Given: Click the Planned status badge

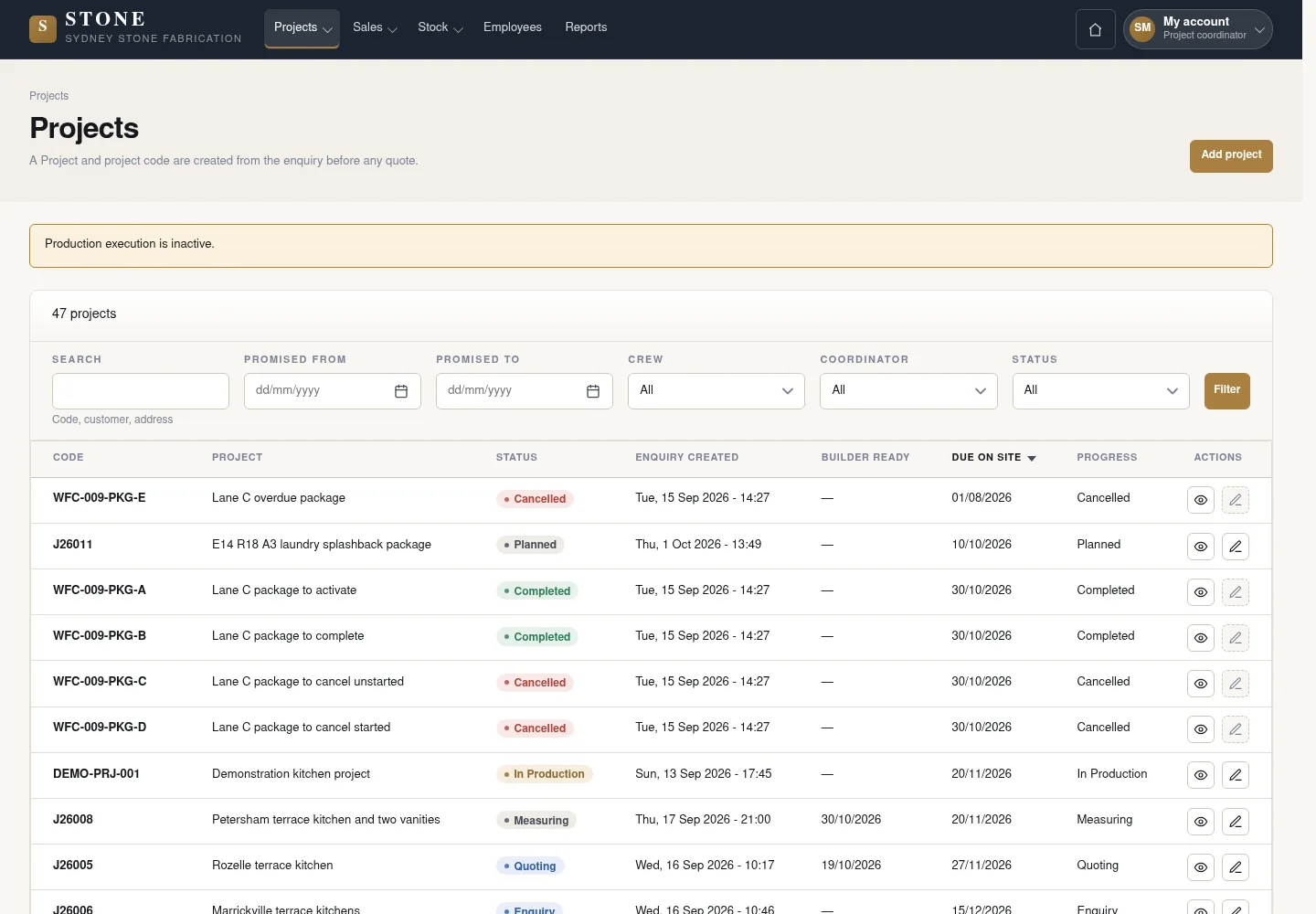Looking at the screenshot, I should (x=530, y=545).
